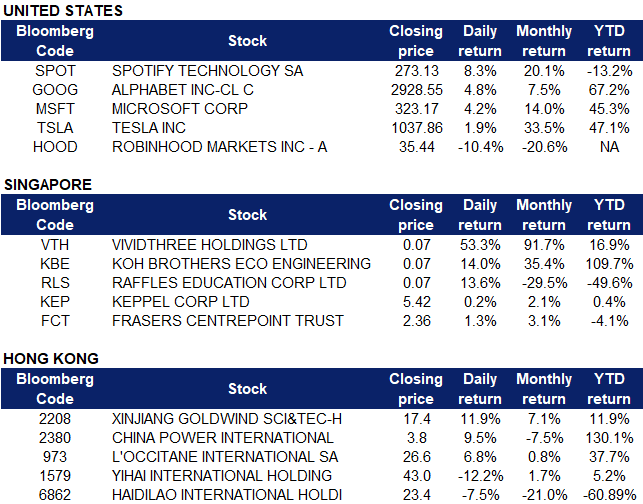Click the KBE Bloomberg code

[x=55, y=263]
